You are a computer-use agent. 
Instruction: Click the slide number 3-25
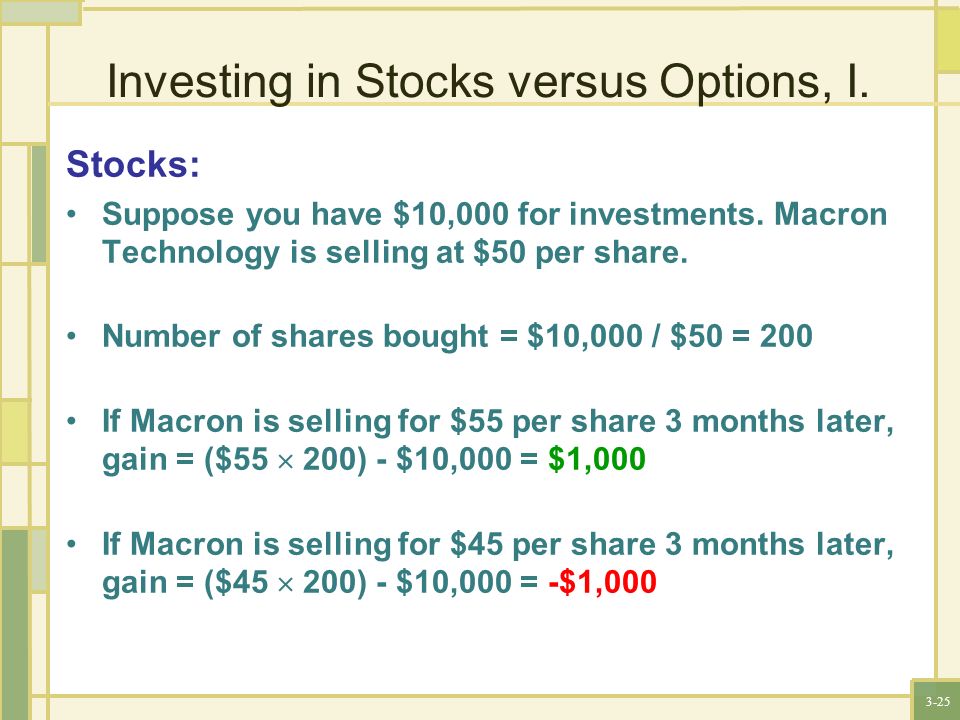coord(938,702)
